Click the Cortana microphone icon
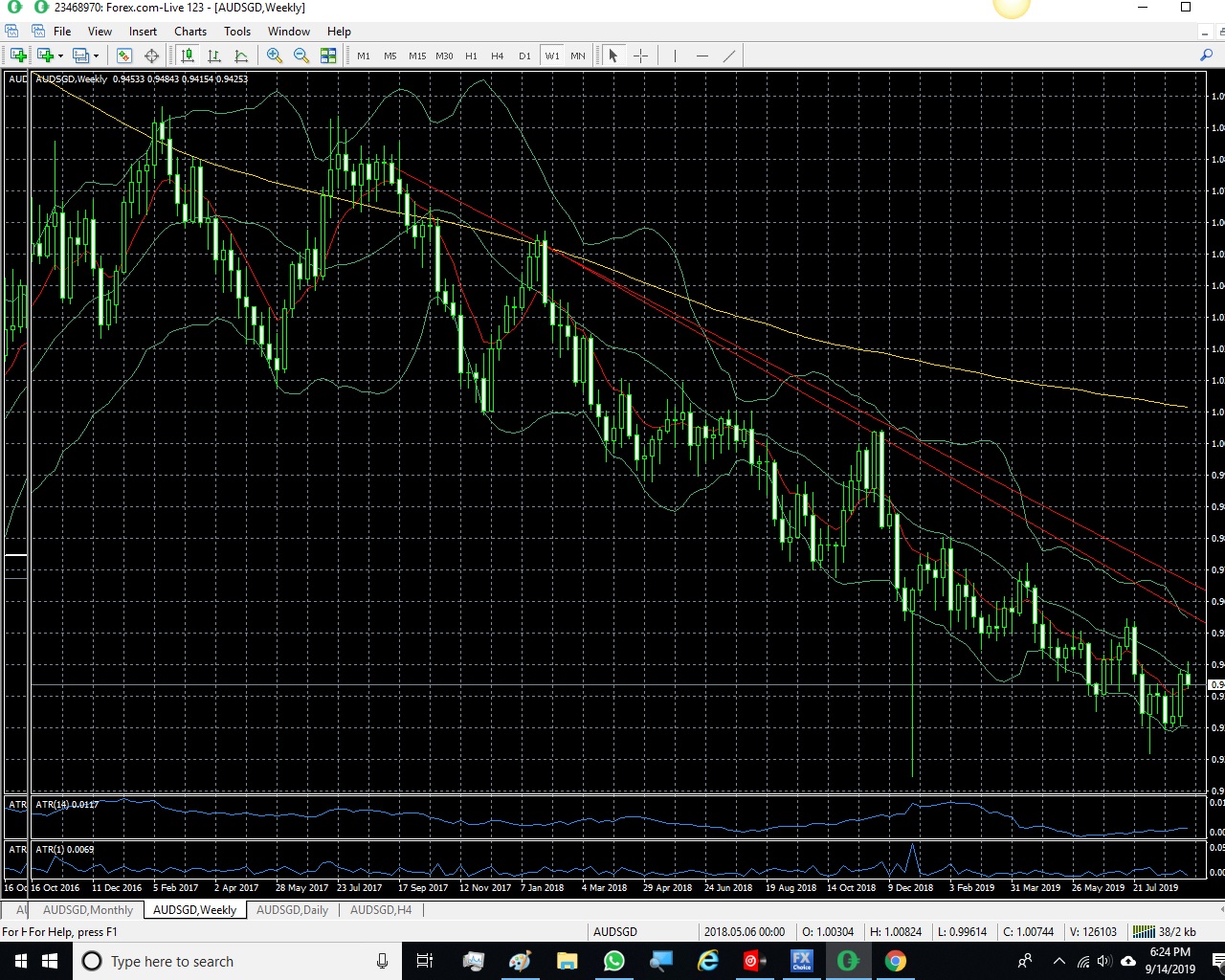Viewport: 1225px width, 980px height. (382, 961)
